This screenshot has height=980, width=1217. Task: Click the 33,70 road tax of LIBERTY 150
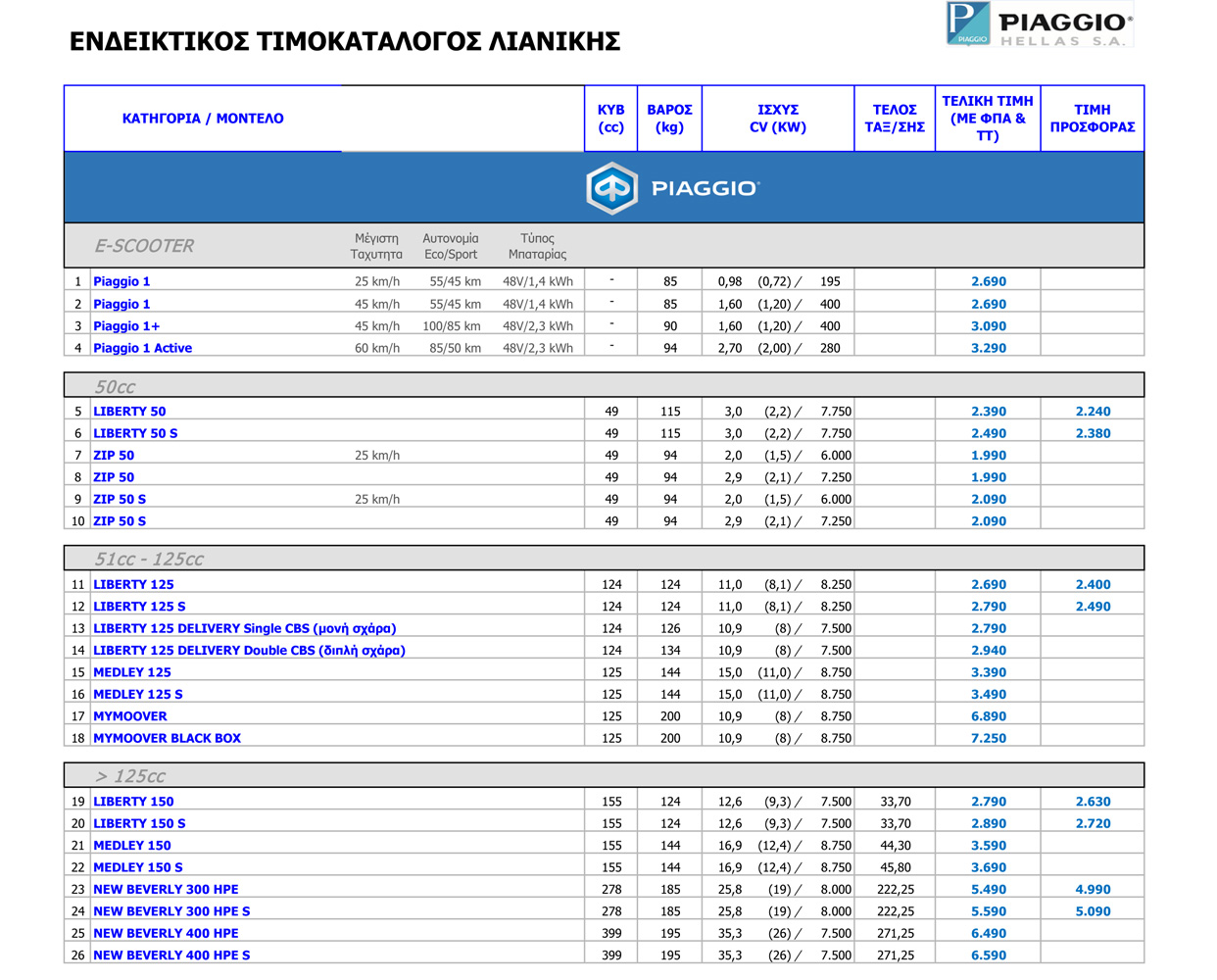896,802
